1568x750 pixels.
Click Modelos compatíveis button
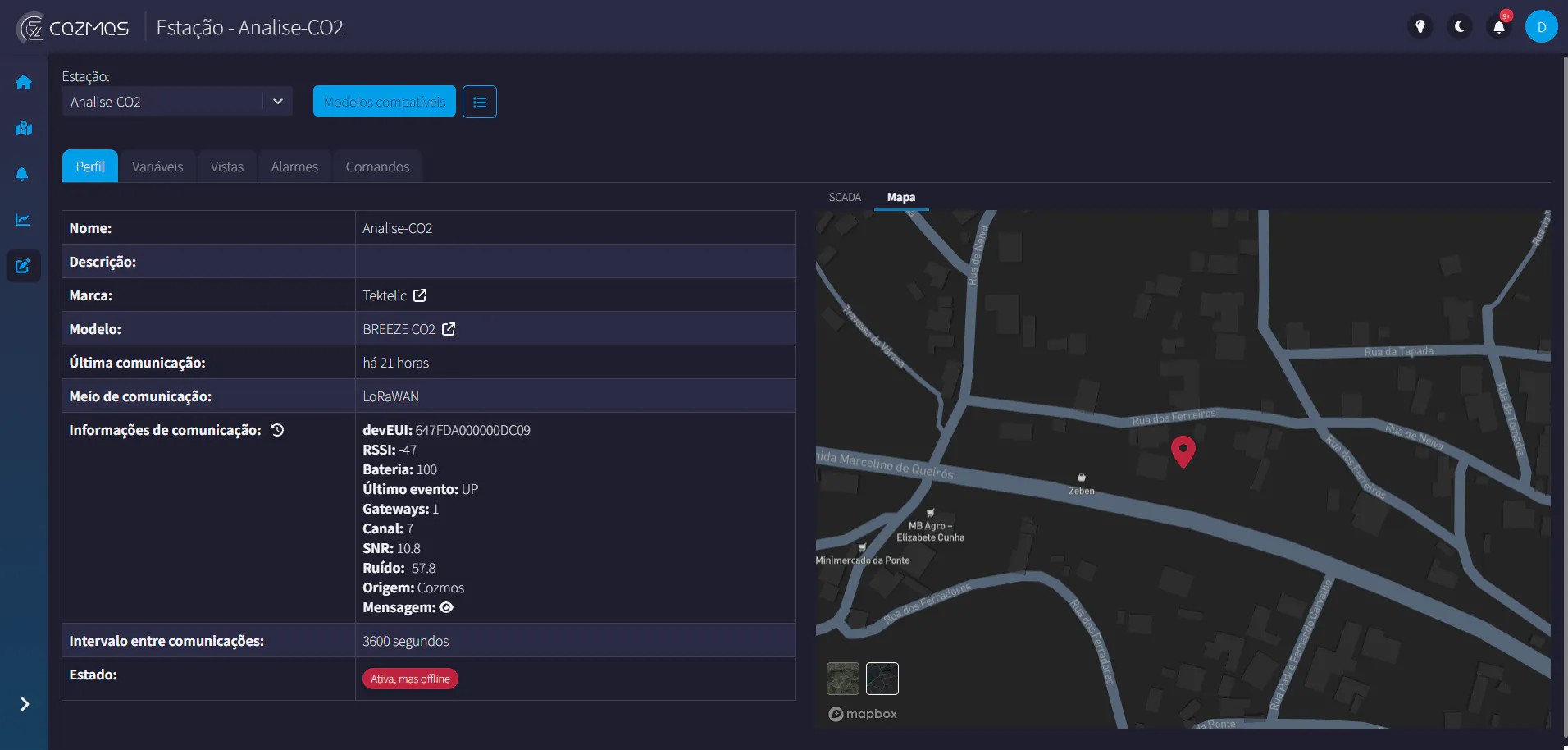(385, 102)
